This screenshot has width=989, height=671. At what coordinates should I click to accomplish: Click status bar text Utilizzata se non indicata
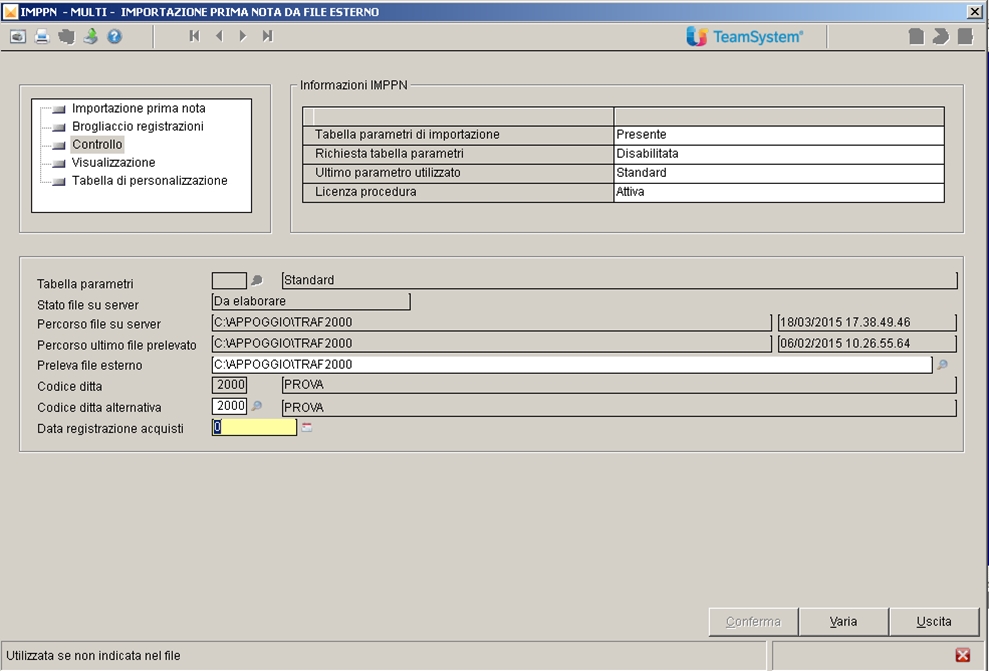click(x=93, y=656)
